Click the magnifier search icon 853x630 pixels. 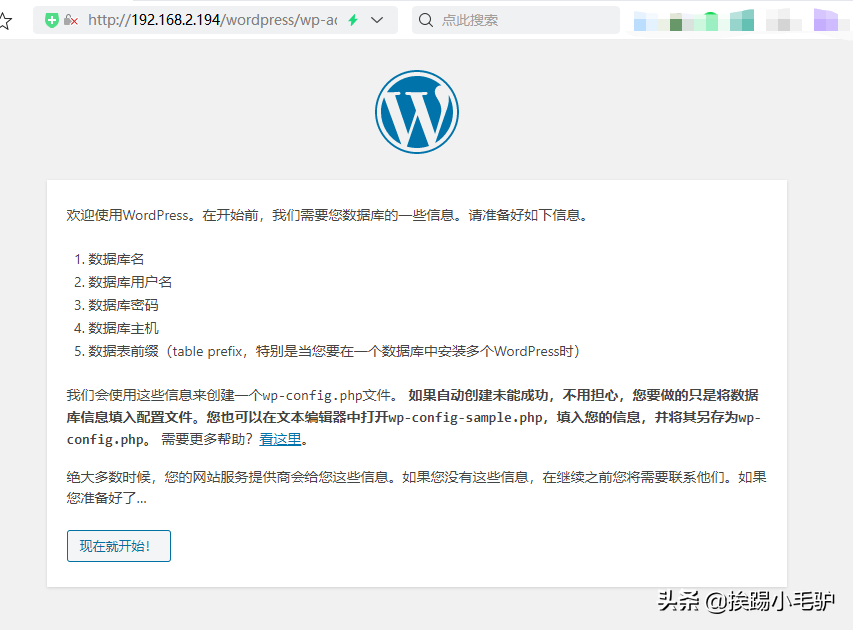point(426,20)
